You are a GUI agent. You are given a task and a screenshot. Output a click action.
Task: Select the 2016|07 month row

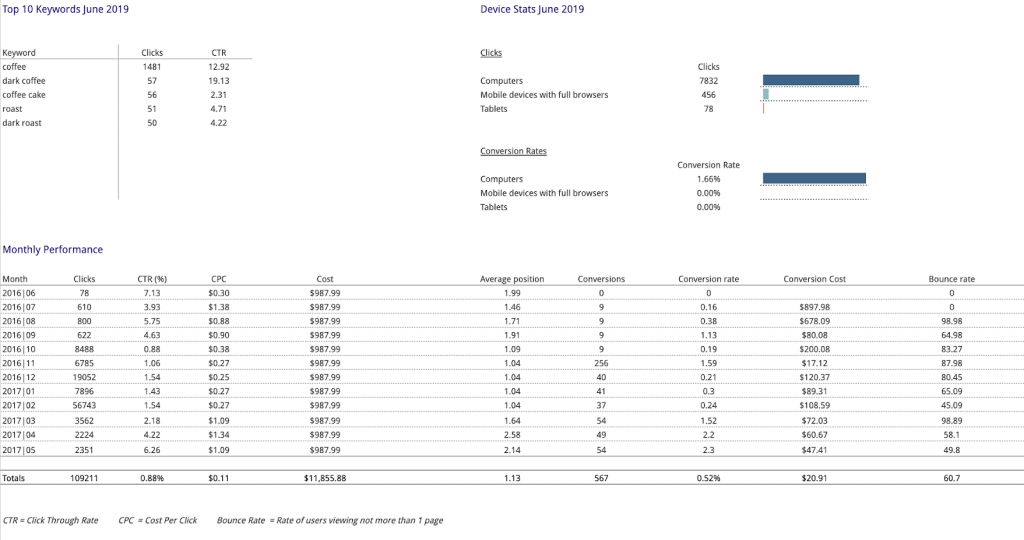pos(512,307)
